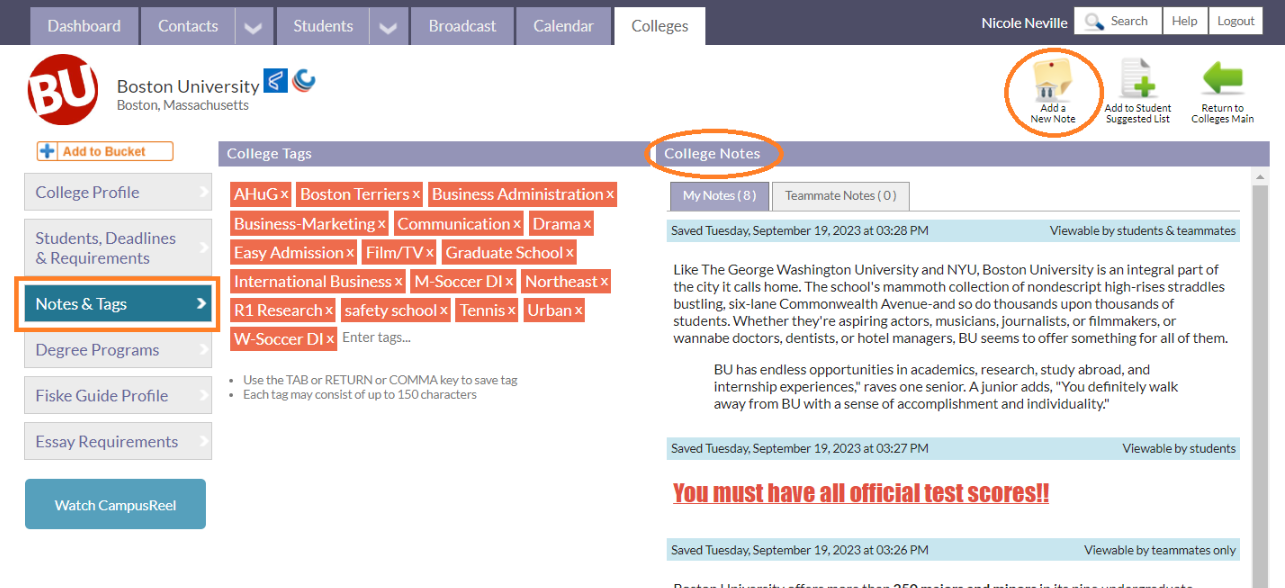Click the Return to Colleges Main arrow icon
This screenshot has height=588, width=1285.
coord(1222,80)
